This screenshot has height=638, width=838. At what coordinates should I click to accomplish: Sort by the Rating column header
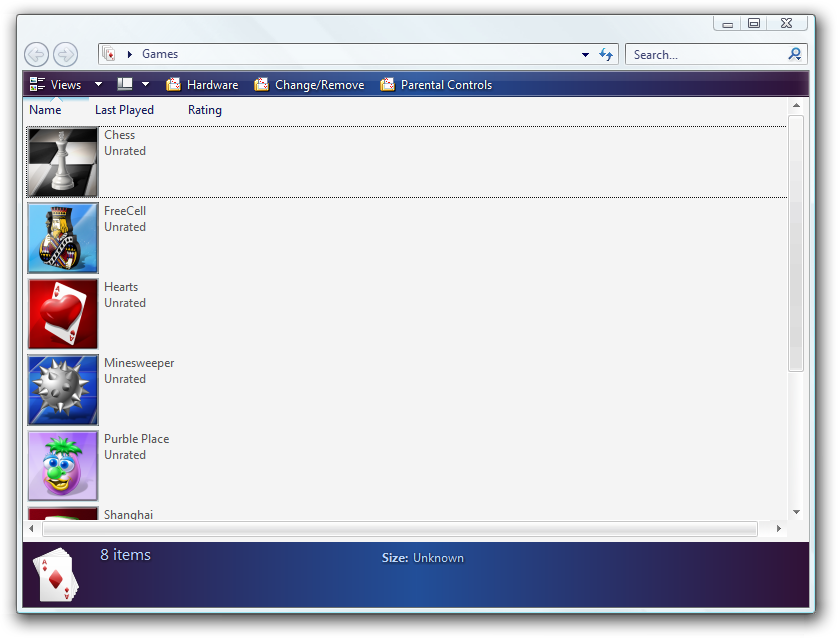205,110
